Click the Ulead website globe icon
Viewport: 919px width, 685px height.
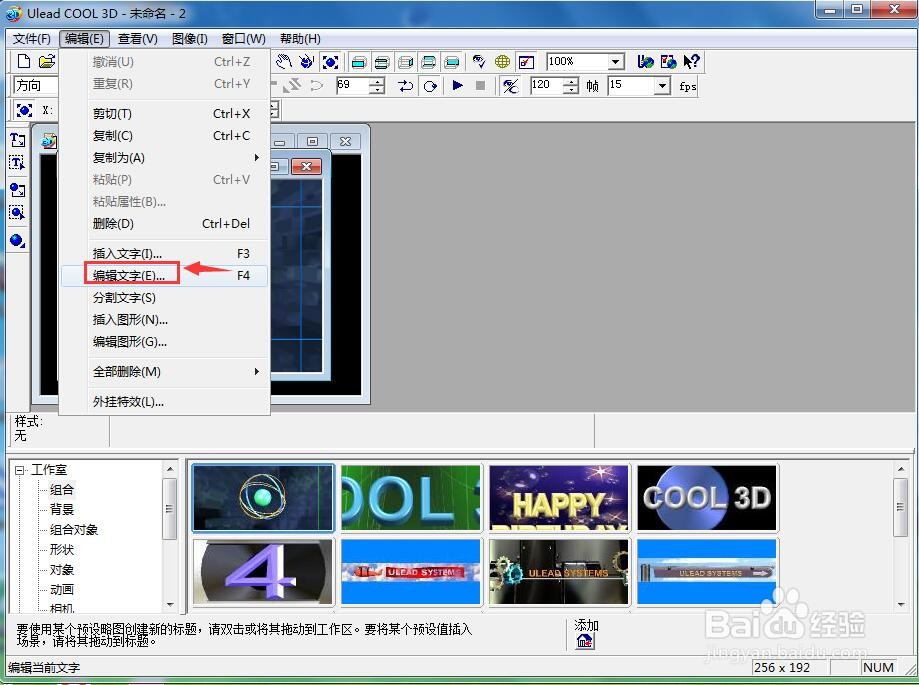click(645, 61)
